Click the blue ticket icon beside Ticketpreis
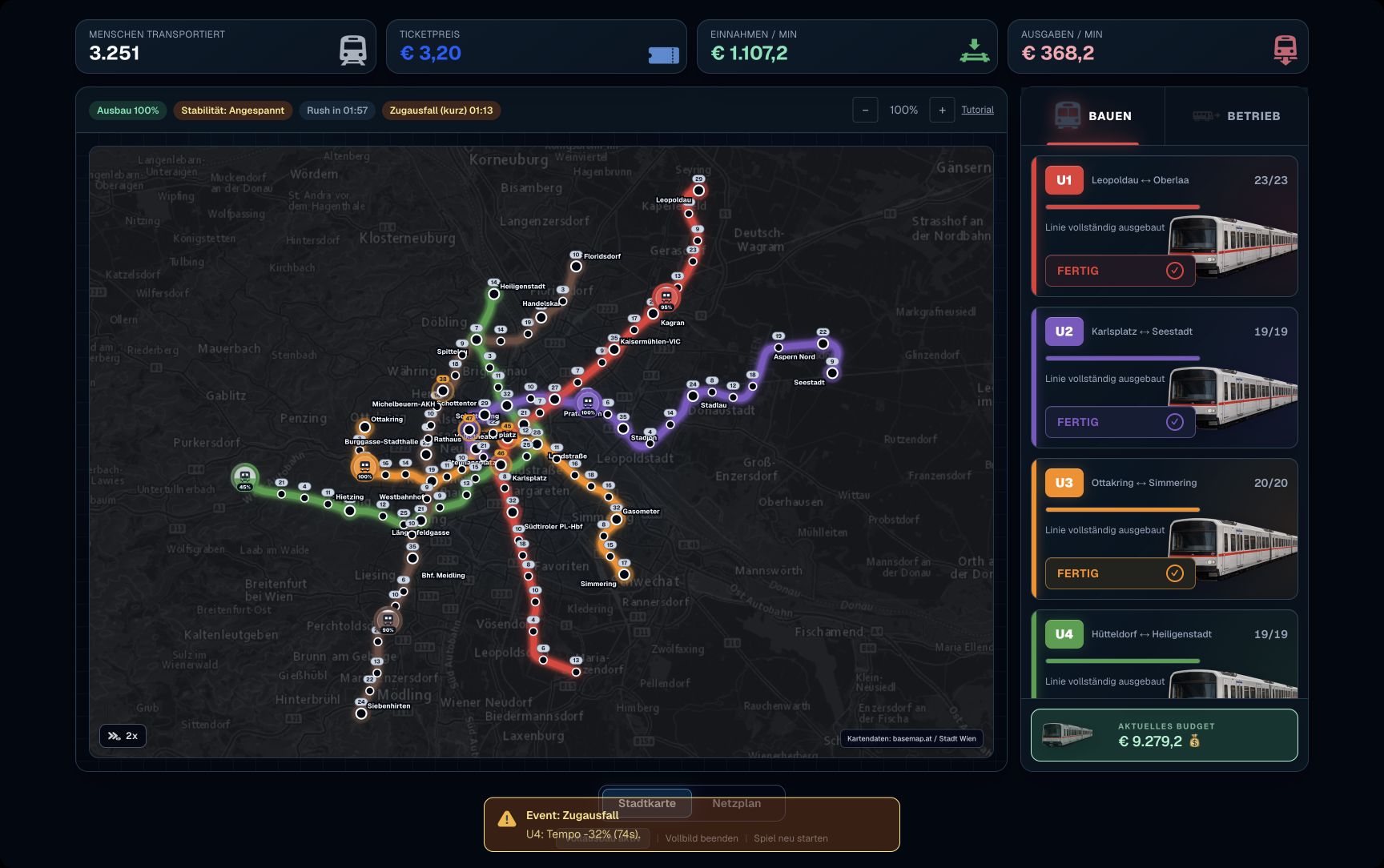1384x868 pixels. click(663, 55)
